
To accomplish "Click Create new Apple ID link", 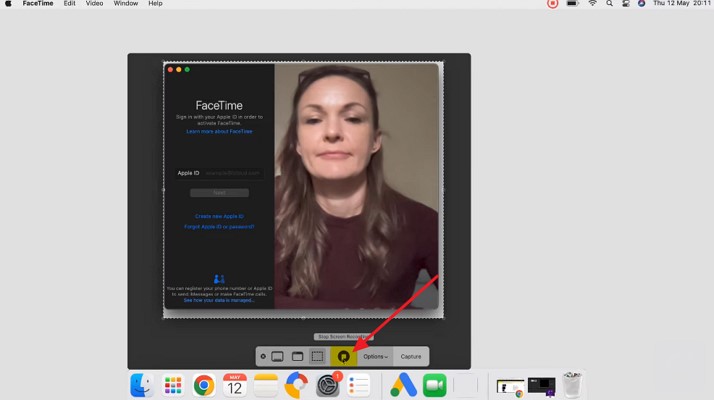I will (219, 216).
